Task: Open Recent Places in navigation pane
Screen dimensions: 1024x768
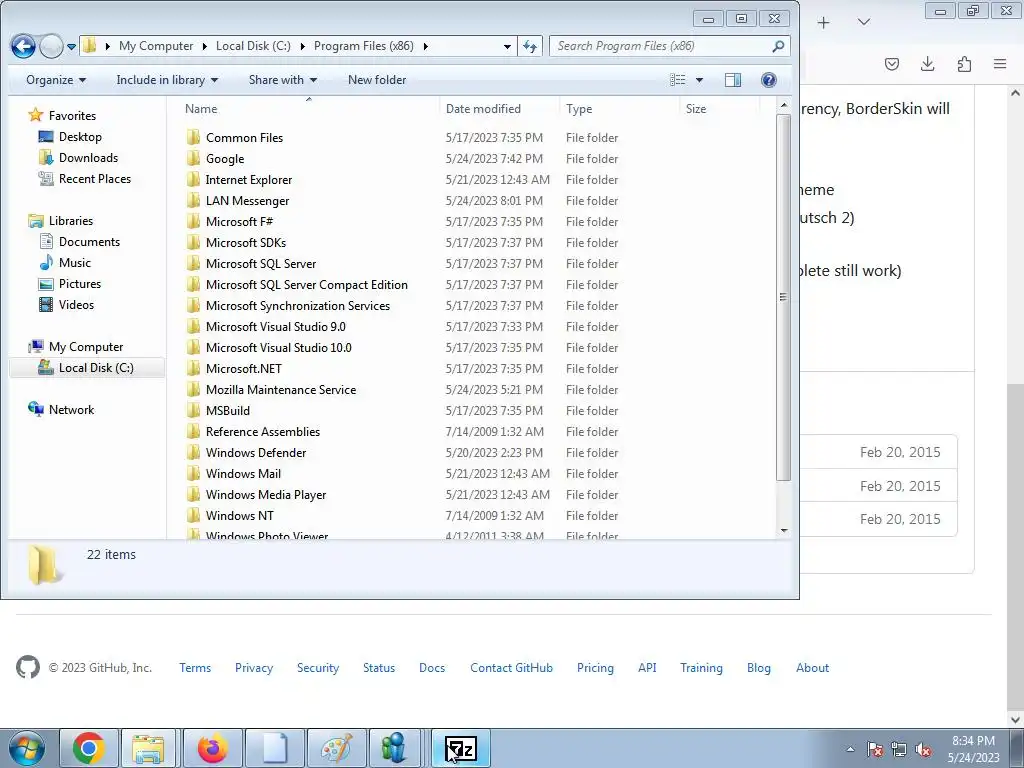Action: [85, 178]
